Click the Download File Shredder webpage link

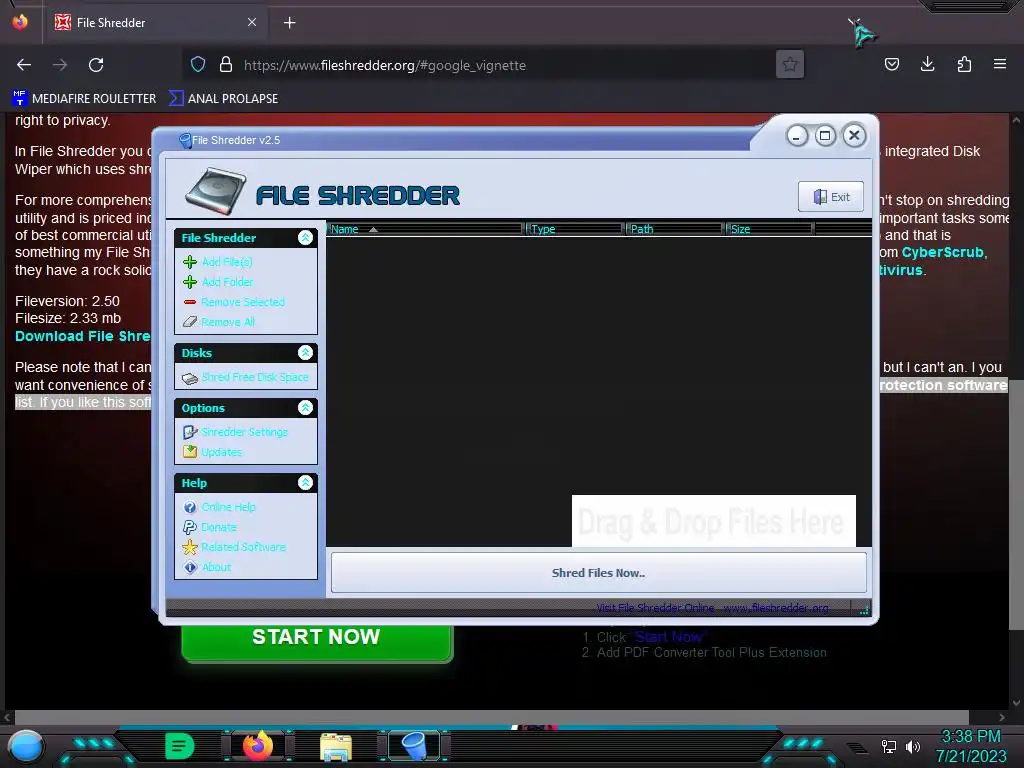point(83,336)
